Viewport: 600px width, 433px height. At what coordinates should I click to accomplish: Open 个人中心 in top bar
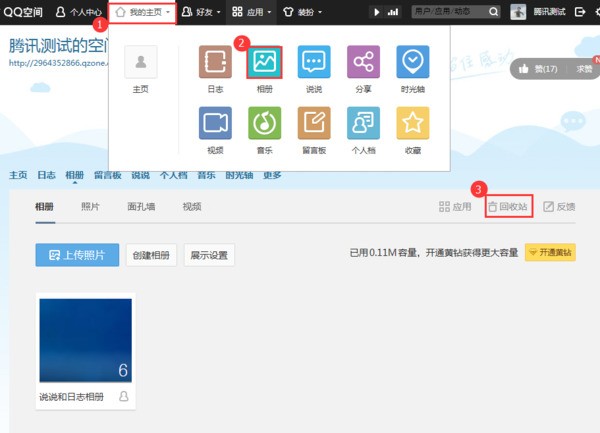point(79,12)
